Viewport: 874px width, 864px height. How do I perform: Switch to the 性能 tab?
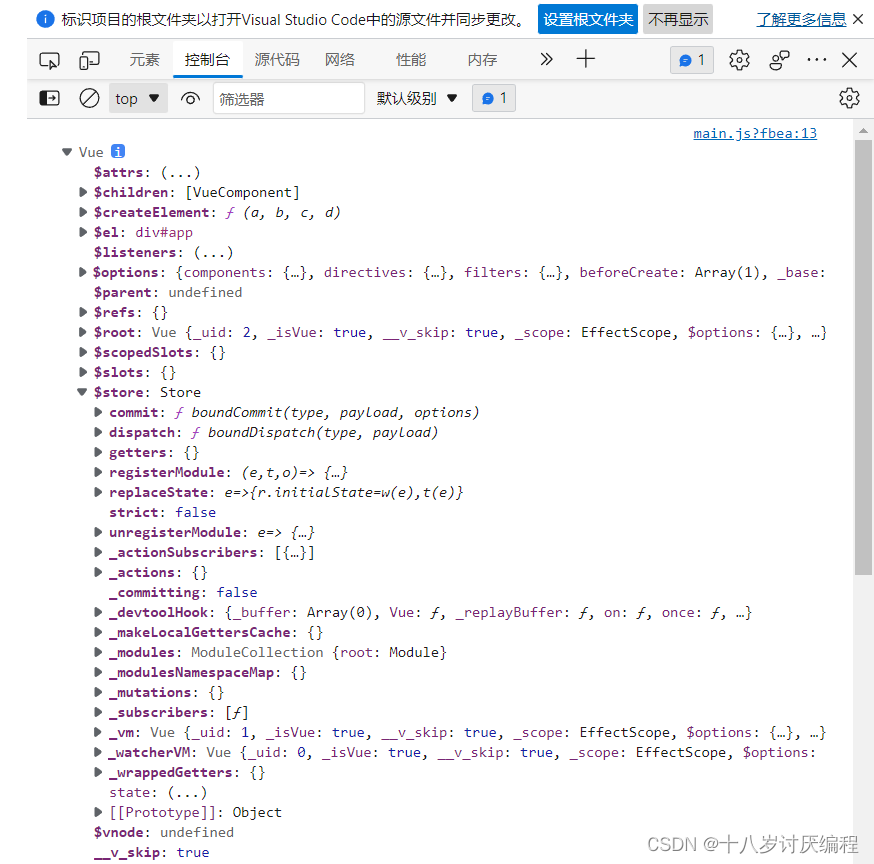[x=411, y=60]
